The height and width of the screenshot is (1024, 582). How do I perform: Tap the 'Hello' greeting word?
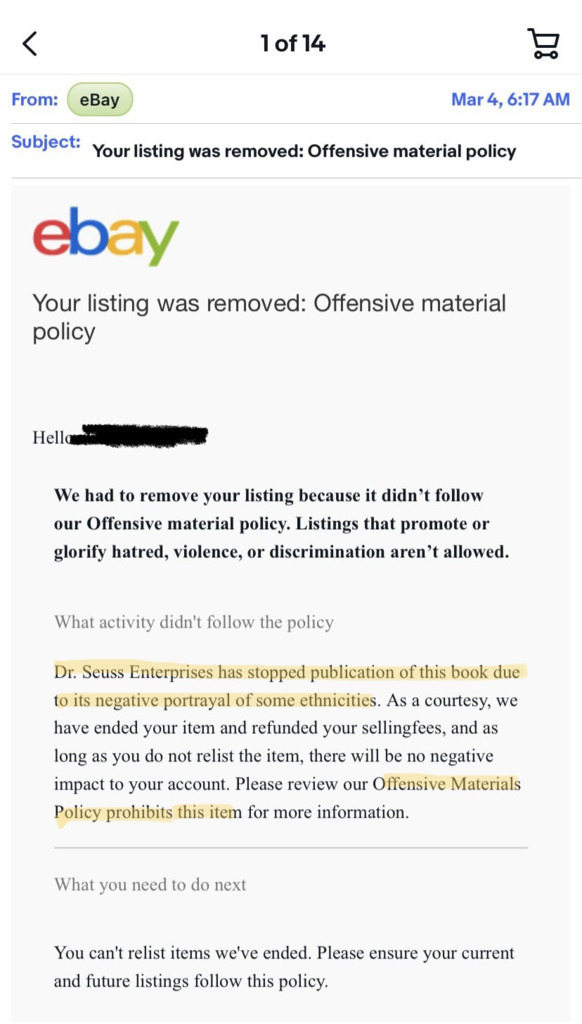coord(50,437)
